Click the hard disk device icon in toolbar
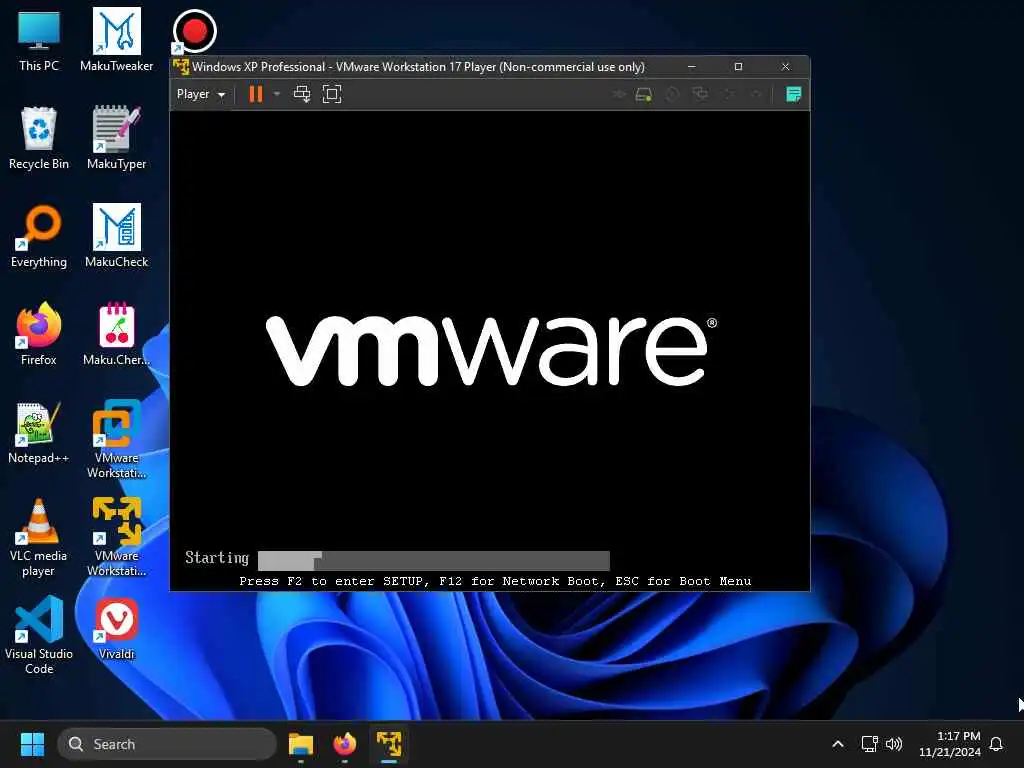The width and height of the screenshot is (1024, 768). pos(643,95)
